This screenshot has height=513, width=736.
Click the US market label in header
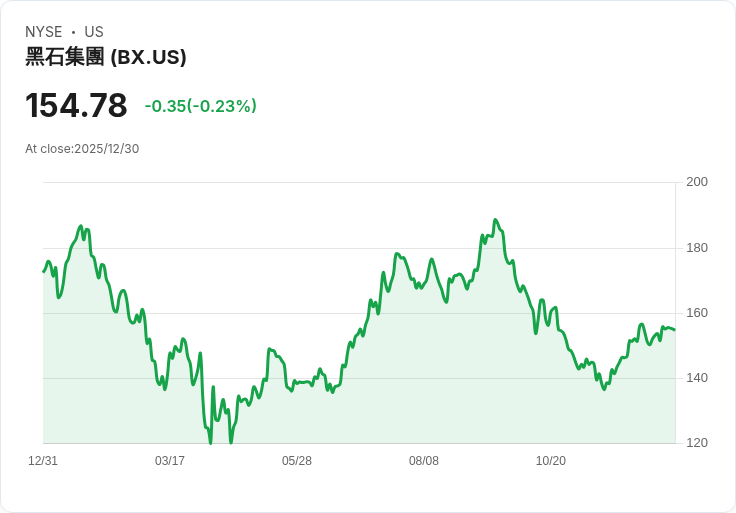[x=94, y=32]
